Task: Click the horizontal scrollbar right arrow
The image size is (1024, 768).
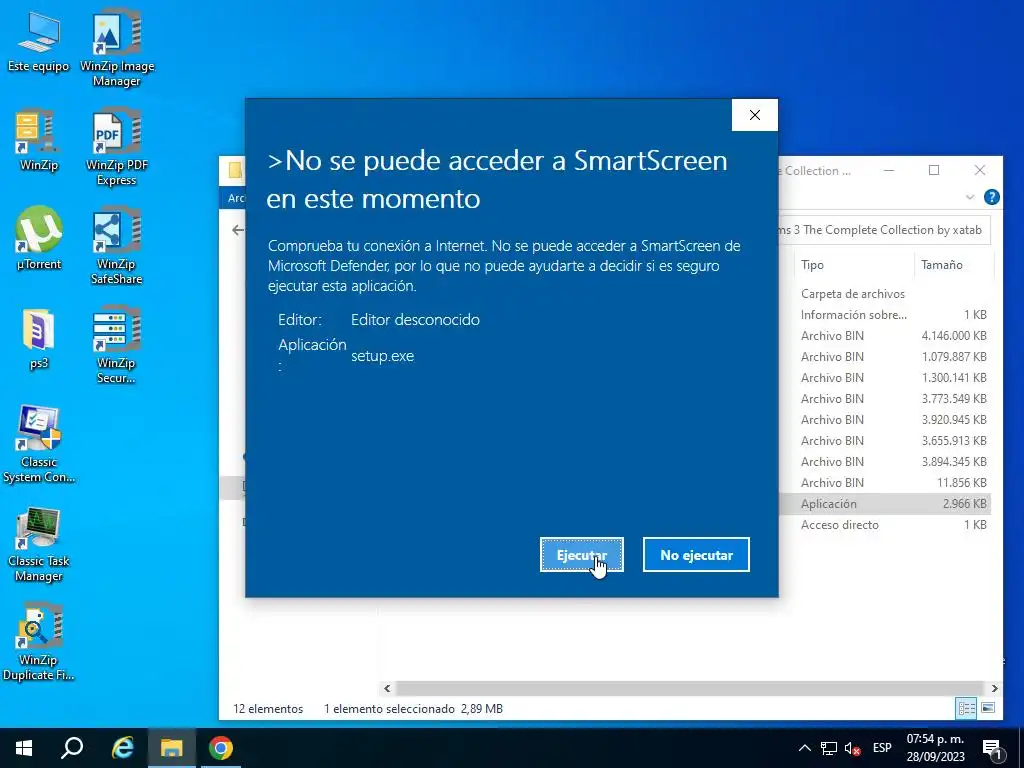Action: tap(995, 688)
